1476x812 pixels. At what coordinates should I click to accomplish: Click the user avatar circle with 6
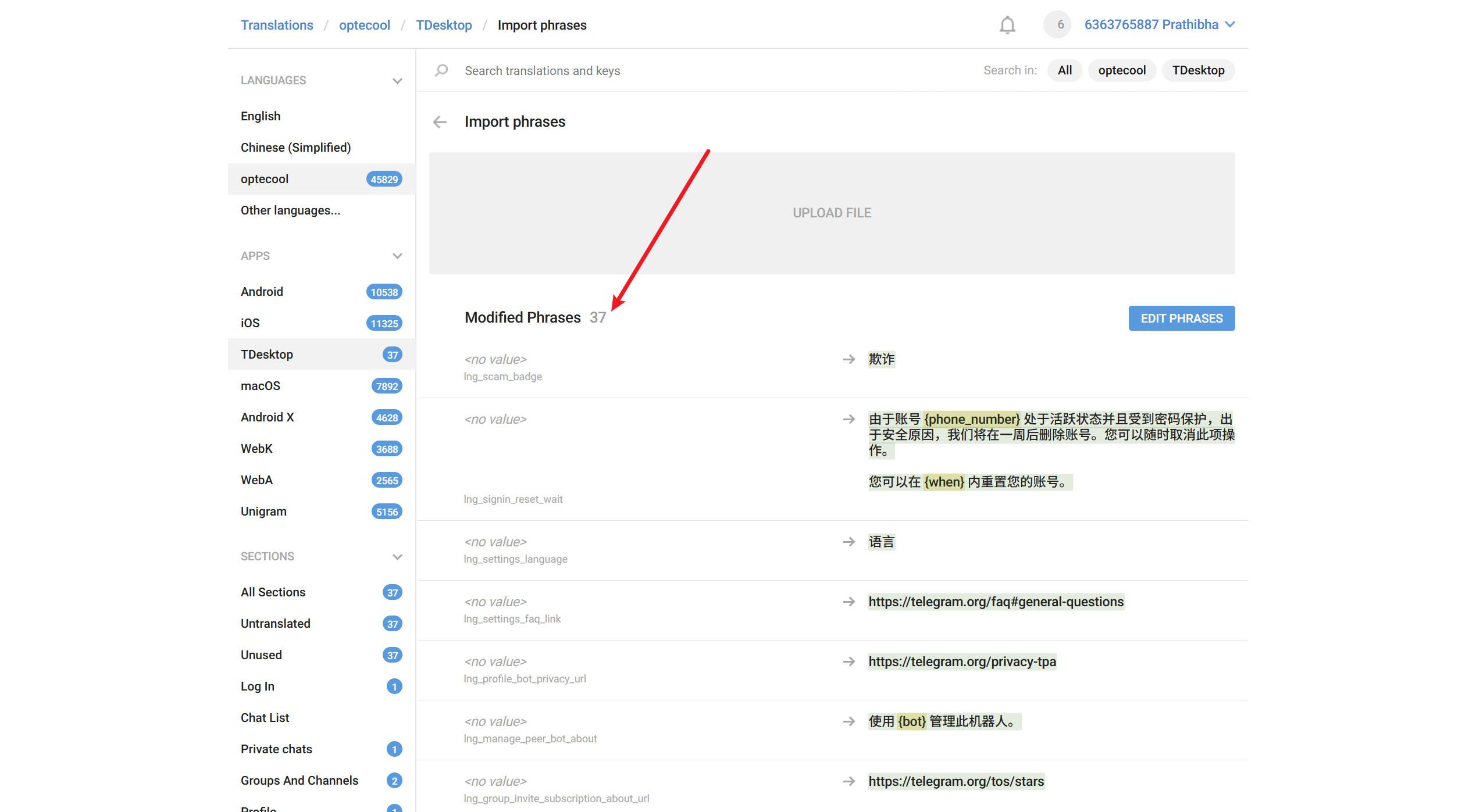tap(1057, 25)
